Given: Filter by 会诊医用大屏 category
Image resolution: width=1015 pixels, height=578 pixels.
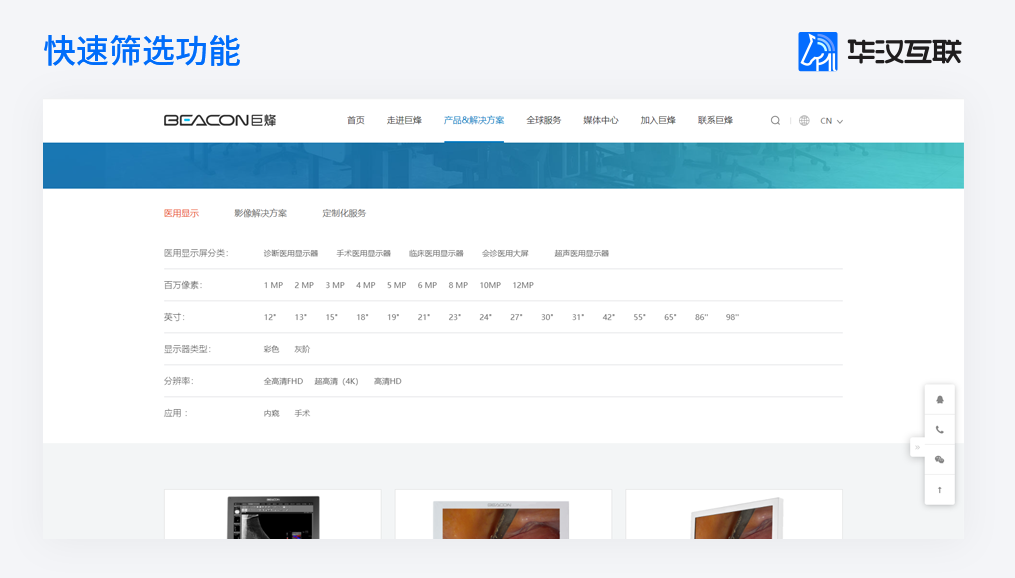Looking at the screenshot, I should (505, 253).
